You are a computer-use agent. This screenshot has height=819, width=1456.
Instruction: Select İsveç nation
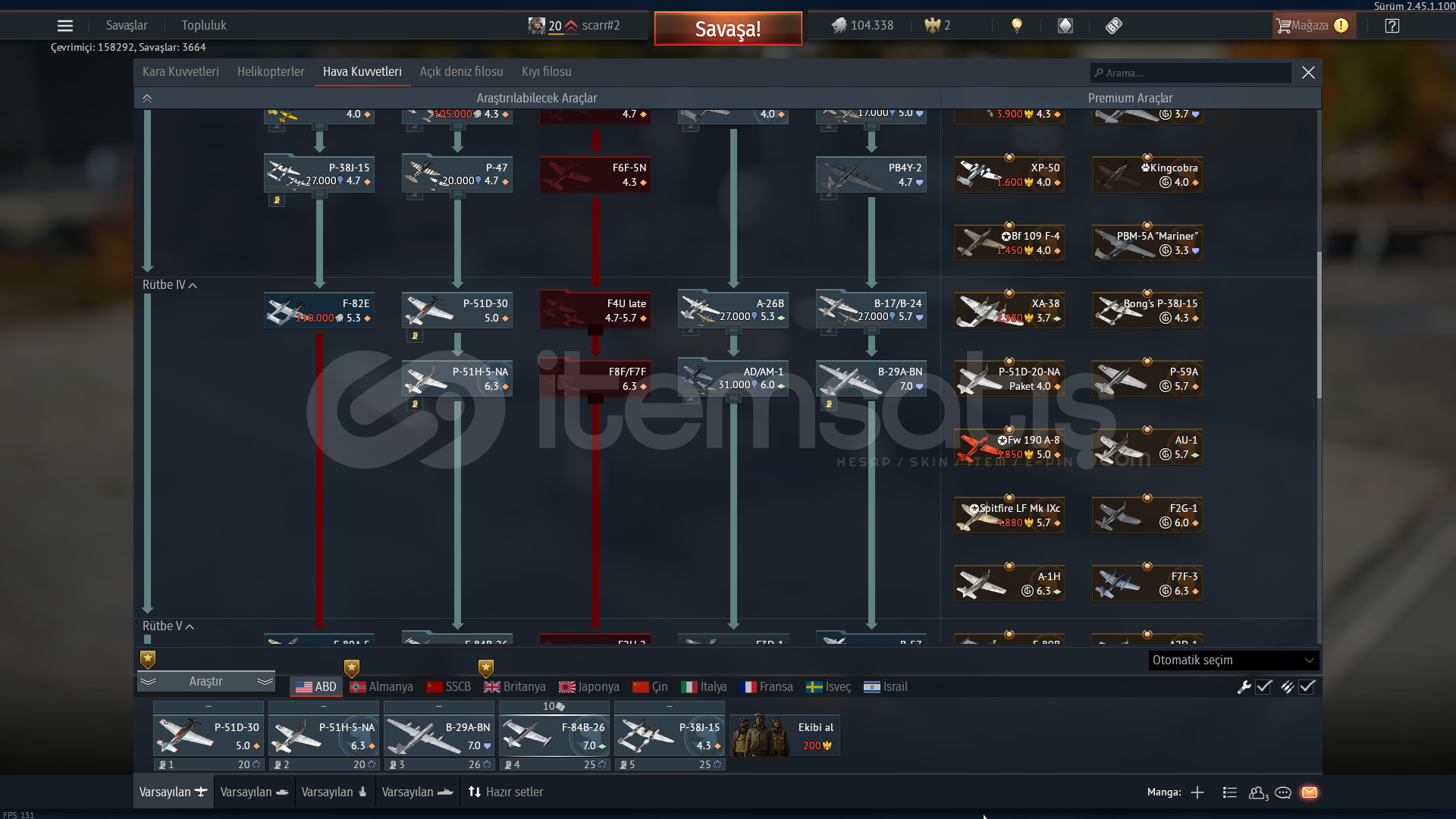[828, 687]
